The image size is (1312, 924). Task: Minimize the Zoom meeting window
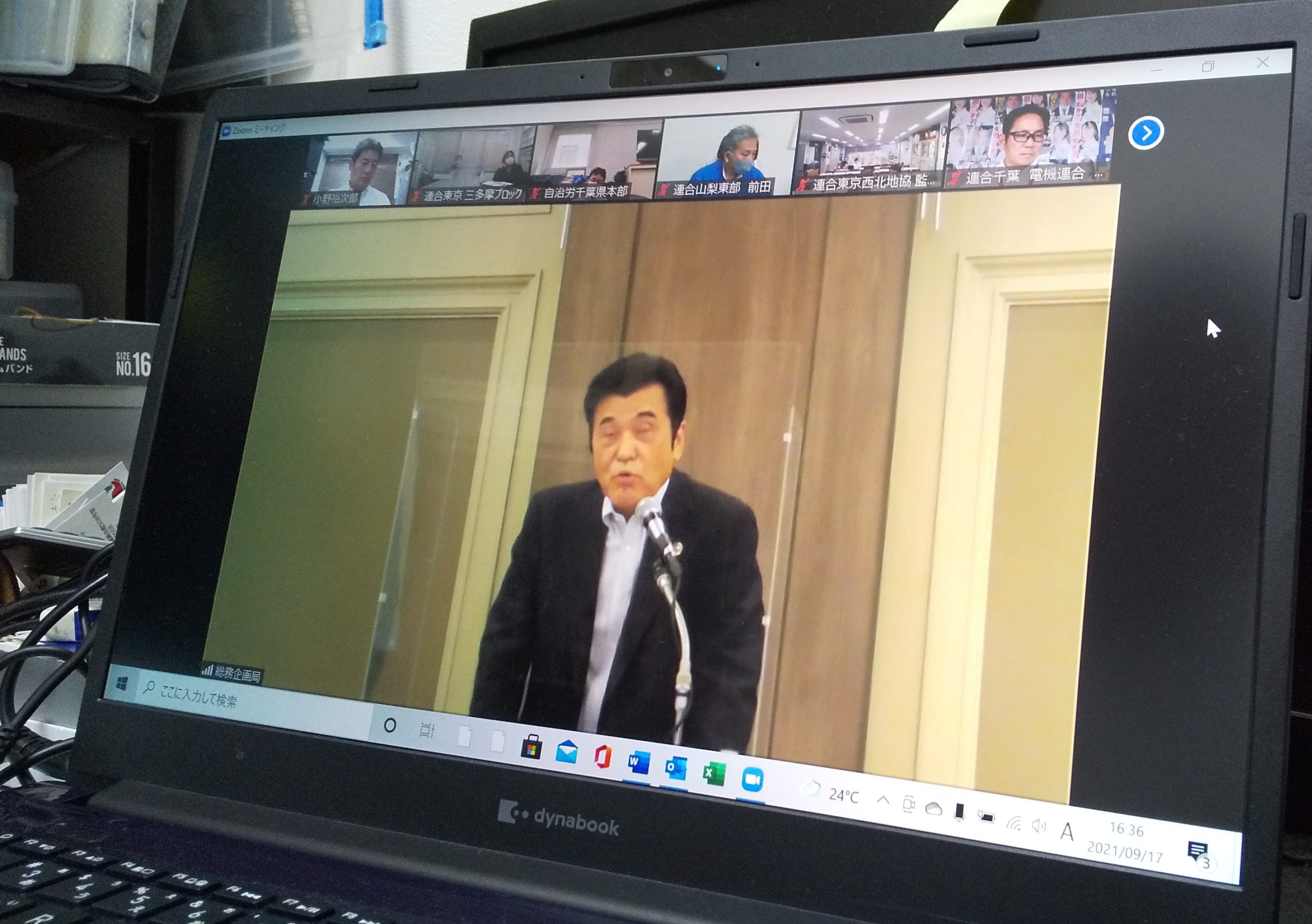pyautogui.click(x=1156, y=70)
